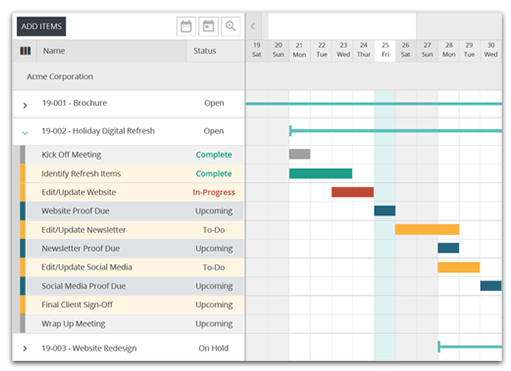Select the Kick Off Meeting task
Viewport: 511px width, 371px height.
point(71,155)
